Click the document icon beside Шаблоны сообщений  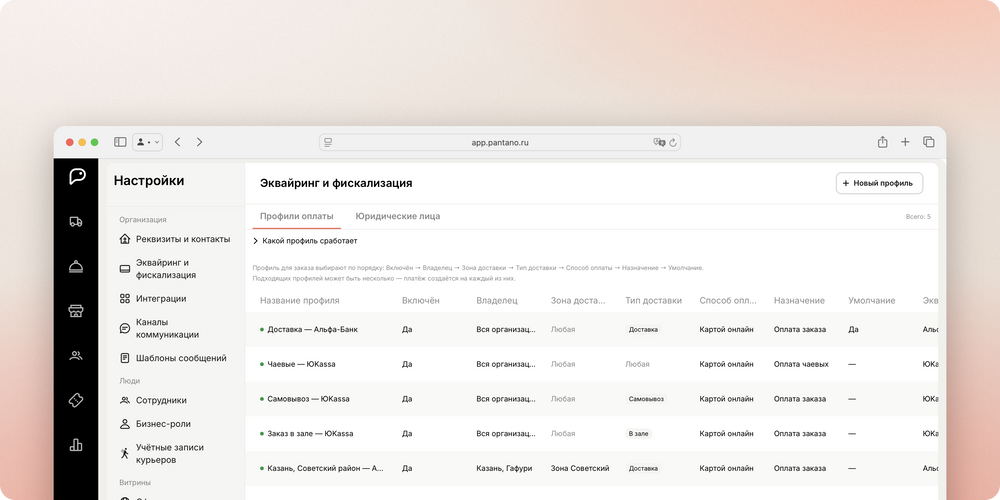pyautogui.click(x=125, y=358)
